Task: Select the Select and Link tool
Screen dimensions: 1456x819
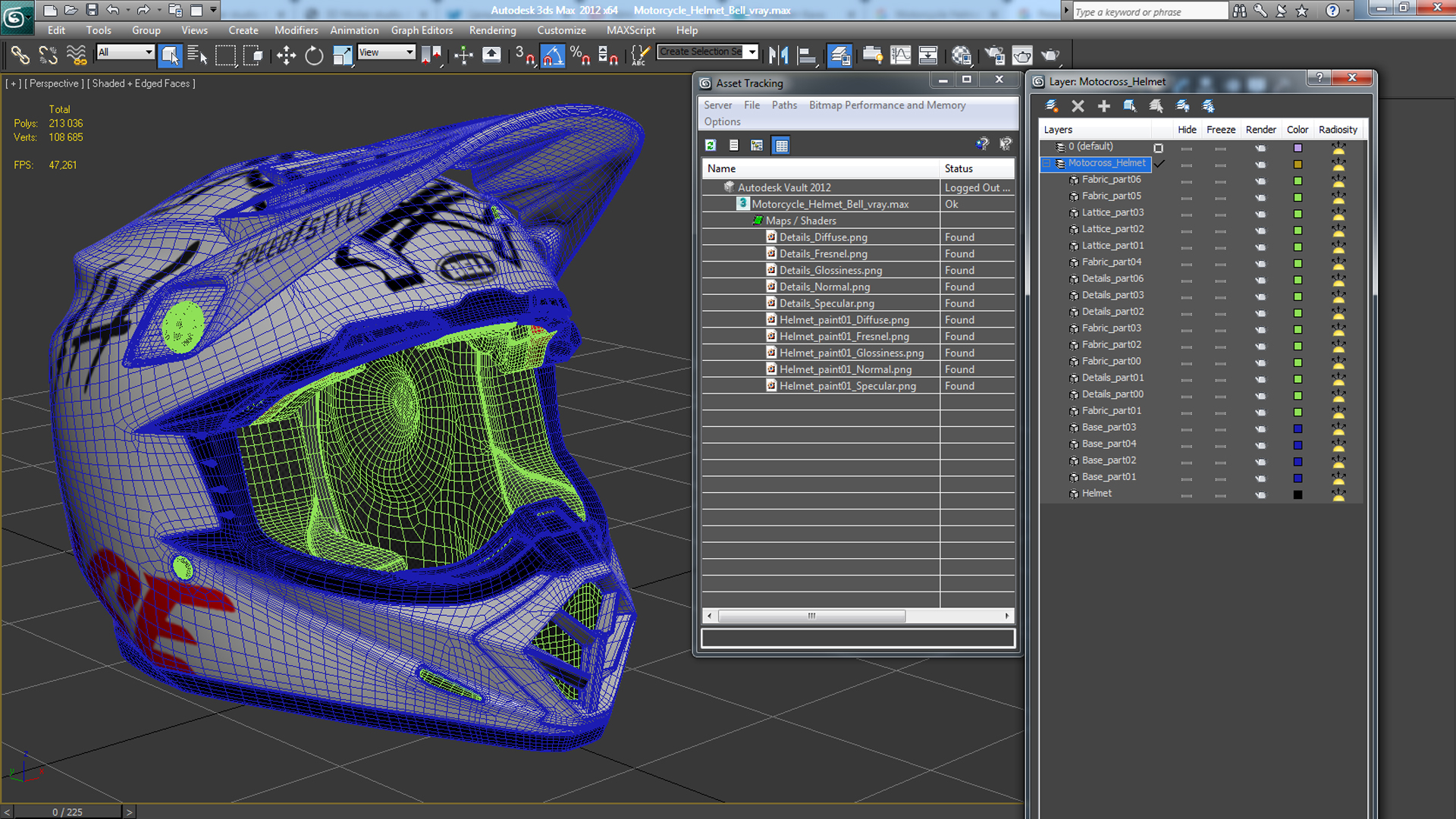Action: tap(20, 55)
